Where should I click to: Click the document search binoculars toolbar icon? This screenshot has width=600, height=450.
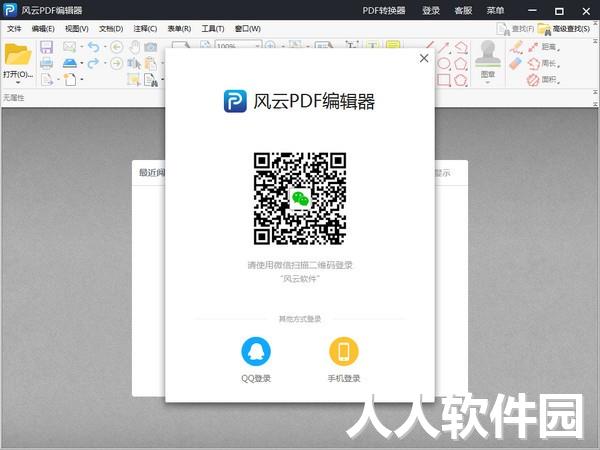click(151, 80)
